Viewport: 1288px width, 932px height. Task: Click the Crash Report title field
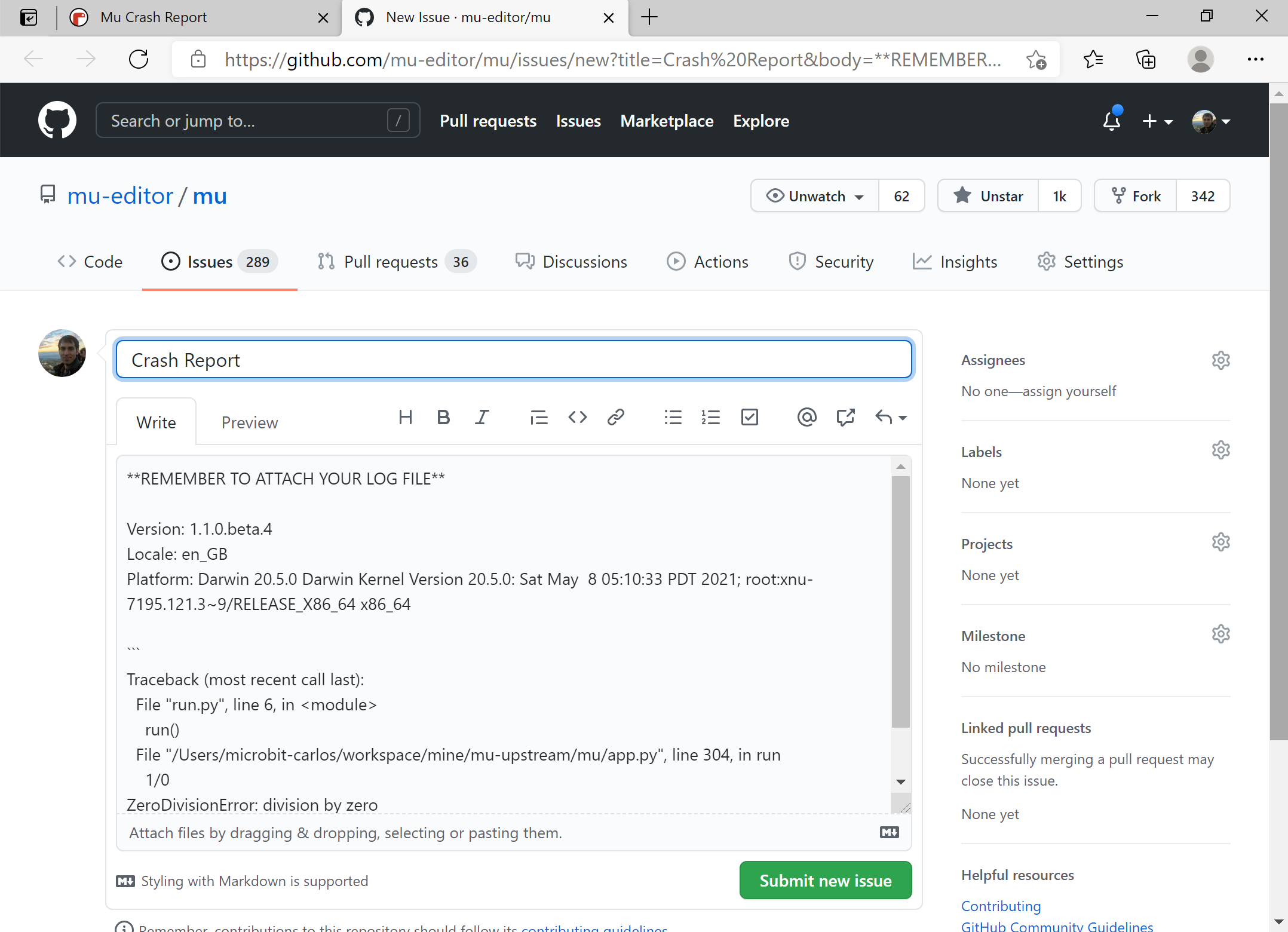(x=514, y=359)
